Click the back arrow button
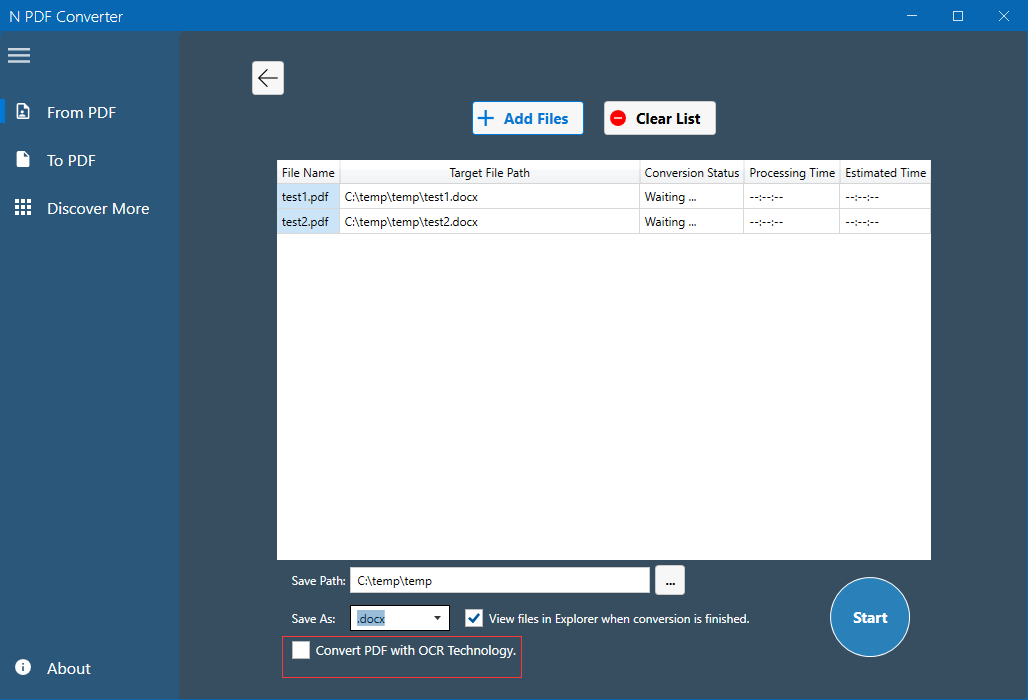This screenshot has width=1028, height=700. [x=268, y=78]
